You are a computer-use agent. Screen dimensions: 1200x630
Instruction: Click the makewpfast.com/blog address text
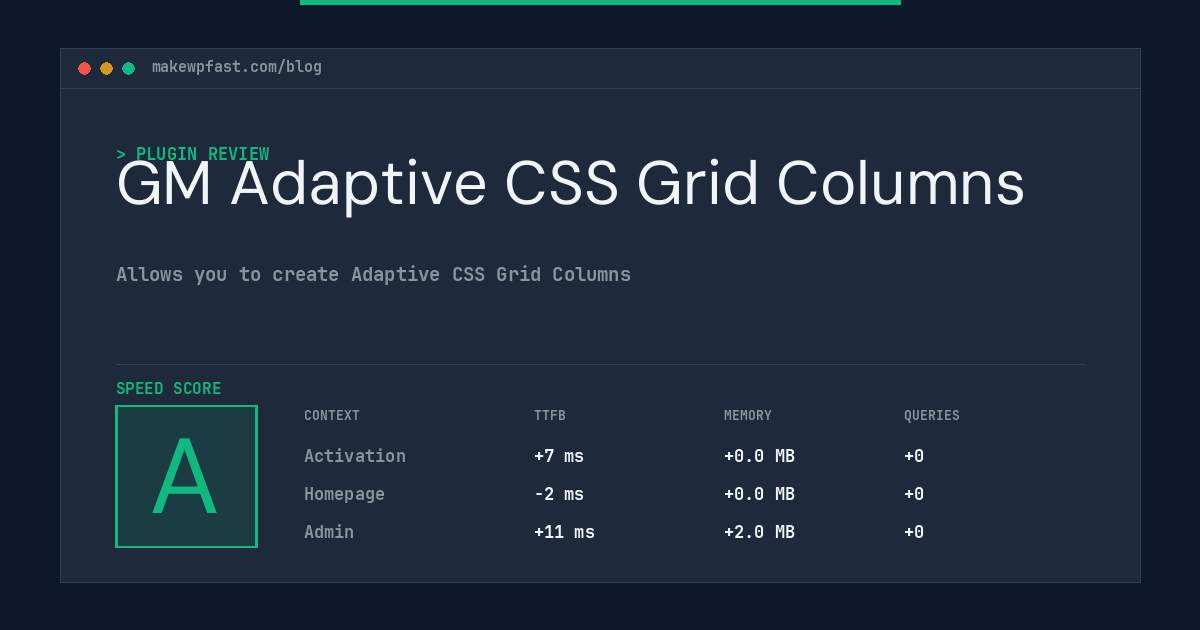click(237, 67)
